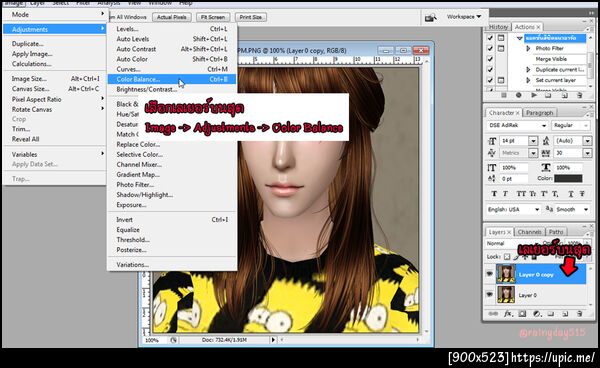Click the link layers icon in Layers panel

pyautogui.click(x=493, y=314)
